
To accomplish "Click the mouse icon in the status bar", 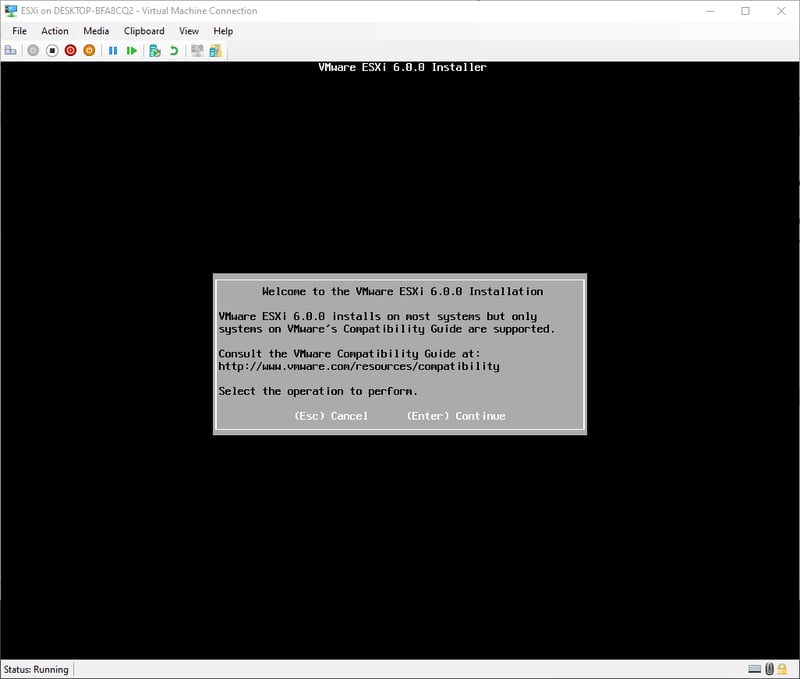I will tap(769, 669).
